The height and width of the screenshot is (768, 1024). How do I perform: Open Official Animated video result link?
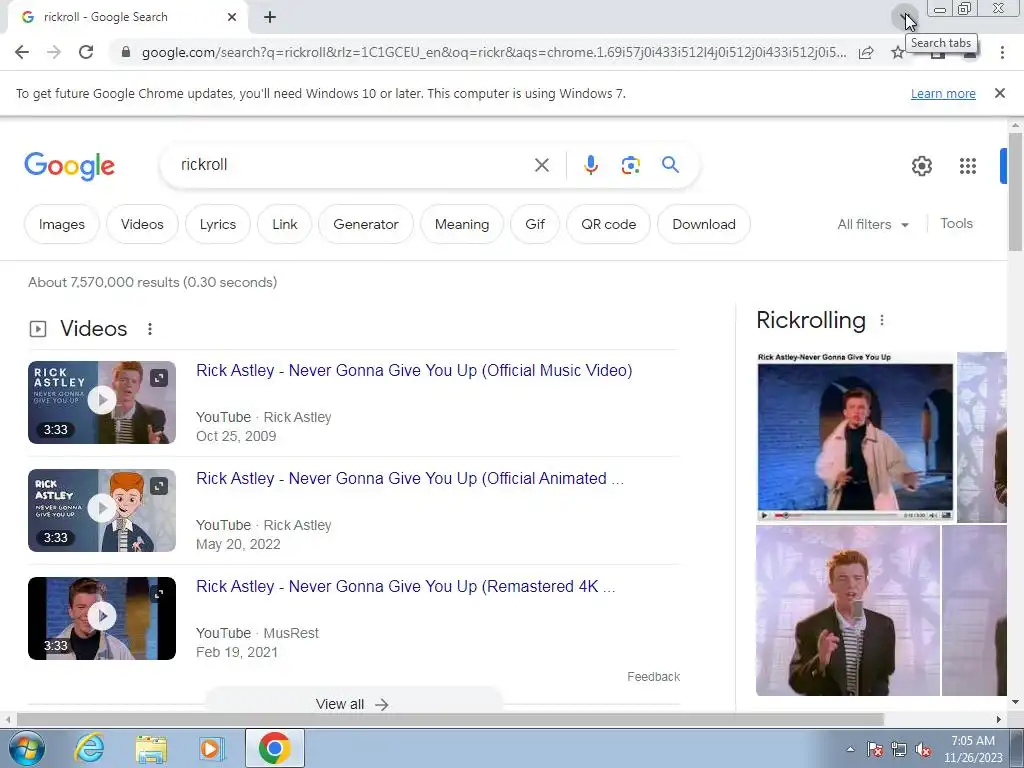410,478
